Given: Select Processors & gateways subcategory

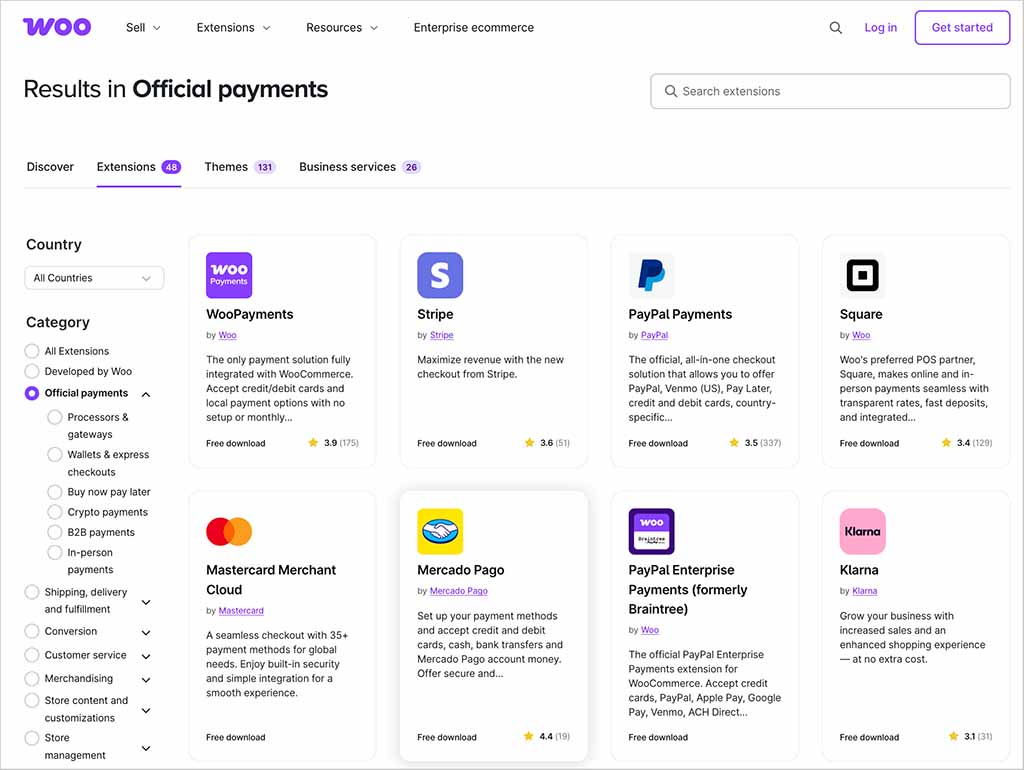Looking at the screenshot, I should pyautogui.click(x=55, y=417).
